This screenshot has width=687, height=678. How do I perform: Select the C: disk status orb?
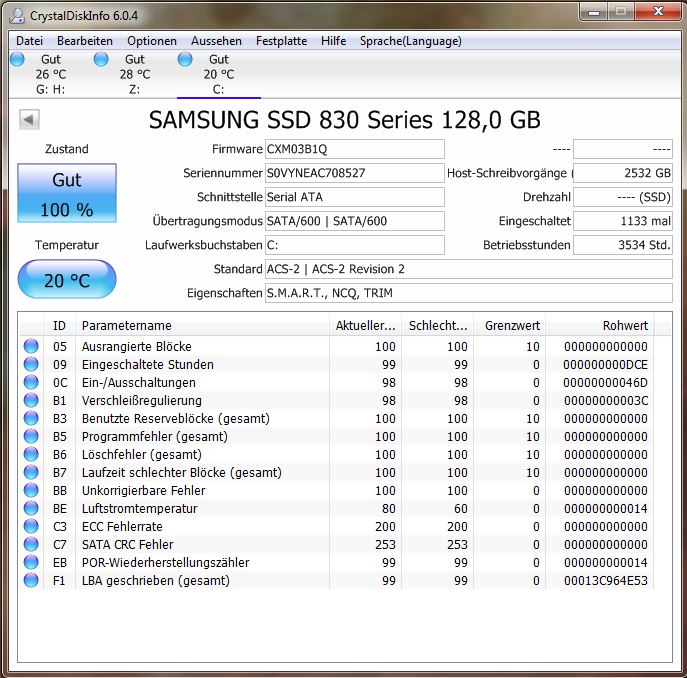(x=185, y=59)
